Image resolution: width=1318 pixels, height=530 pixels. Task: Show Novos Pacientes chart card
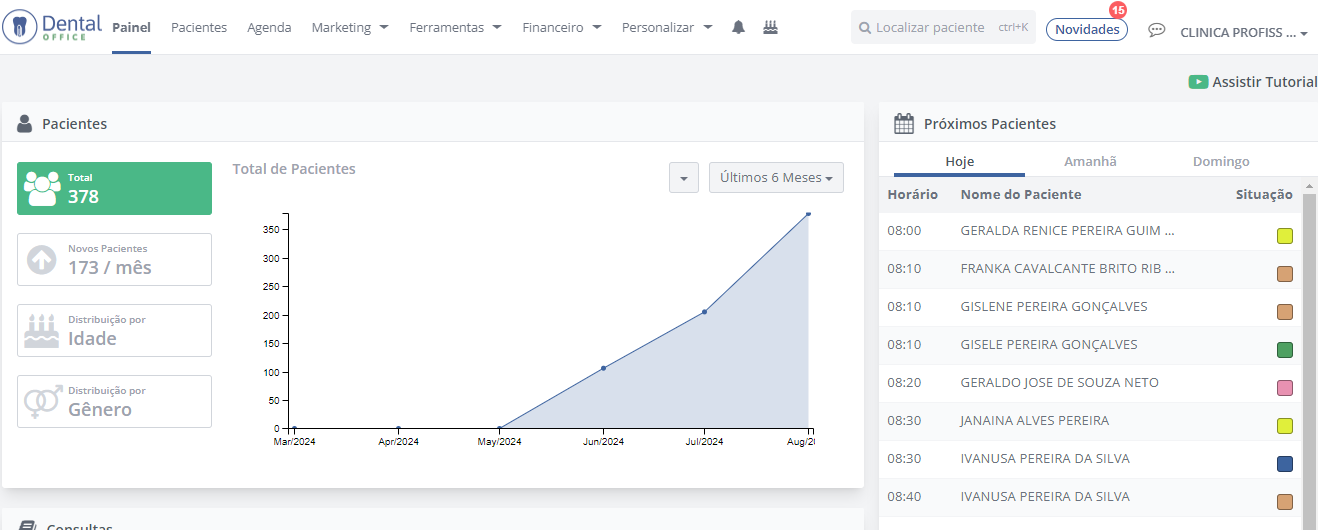114,260
